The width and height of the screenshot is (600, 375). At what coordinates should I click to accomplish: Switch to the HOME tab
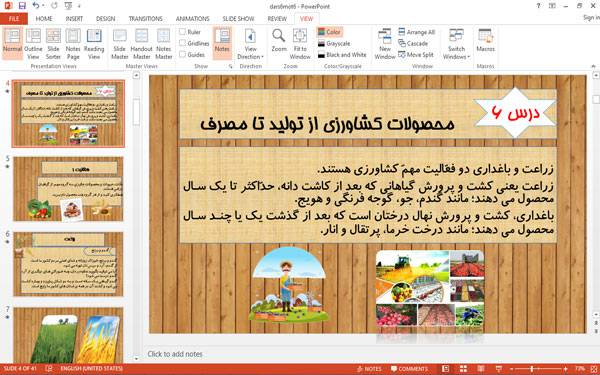pos(44,18)
